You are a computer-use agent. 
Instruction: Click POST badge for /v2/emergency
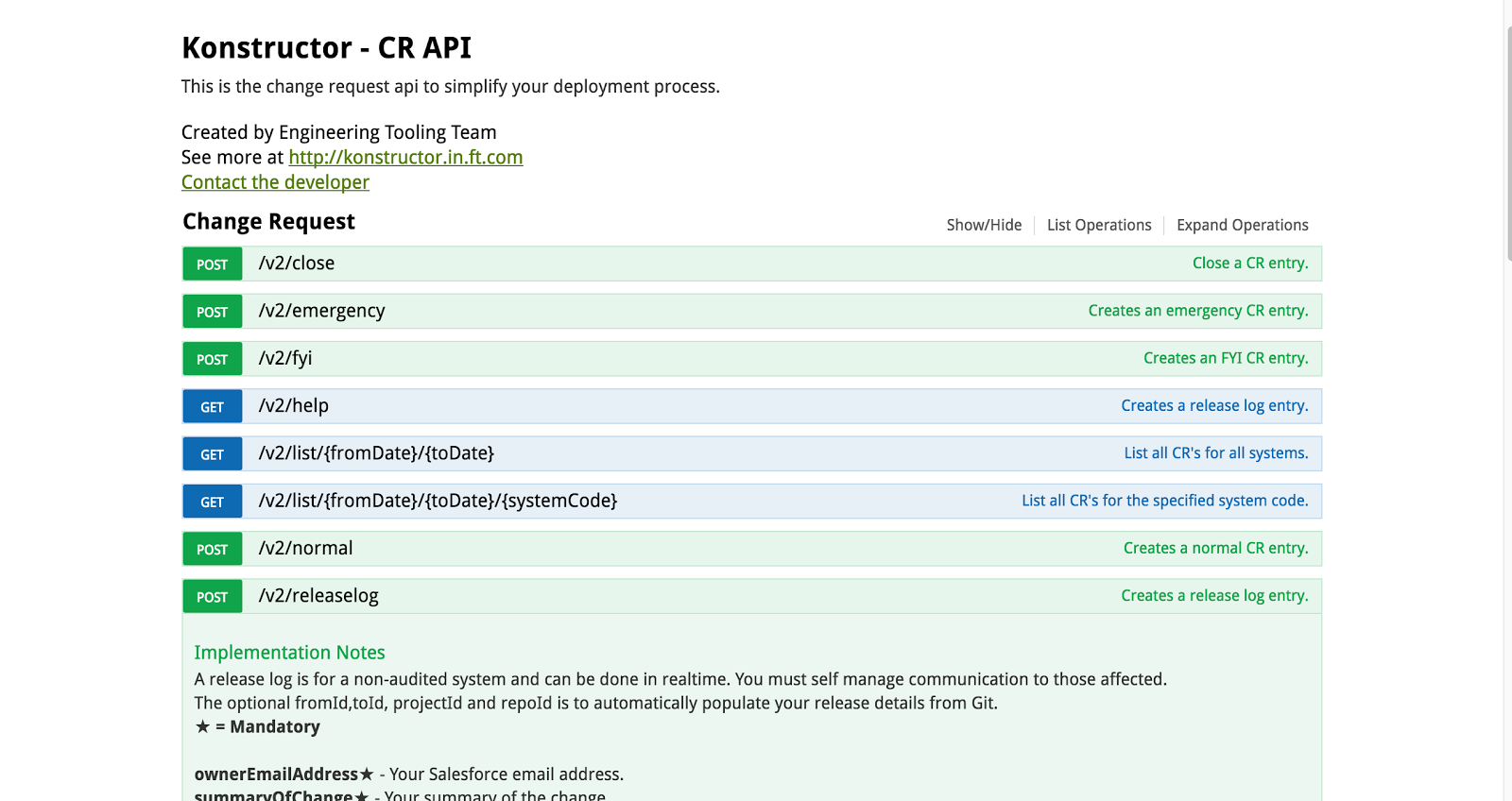(213, 312)
